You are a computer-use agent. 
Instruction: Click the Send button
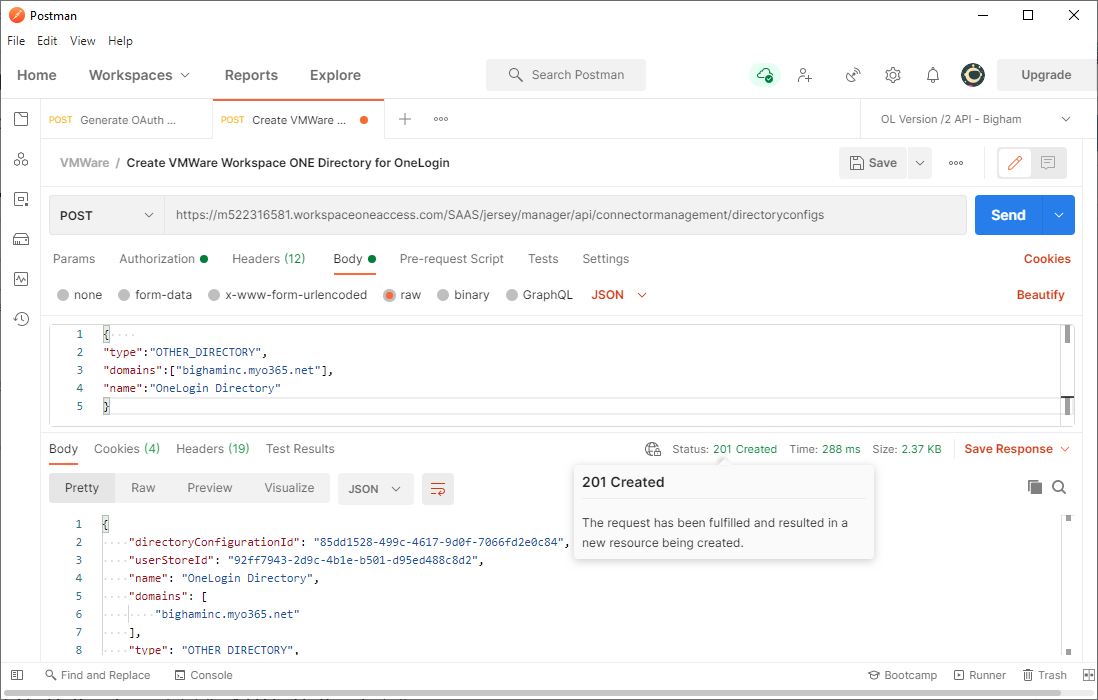click(1008, 215)
